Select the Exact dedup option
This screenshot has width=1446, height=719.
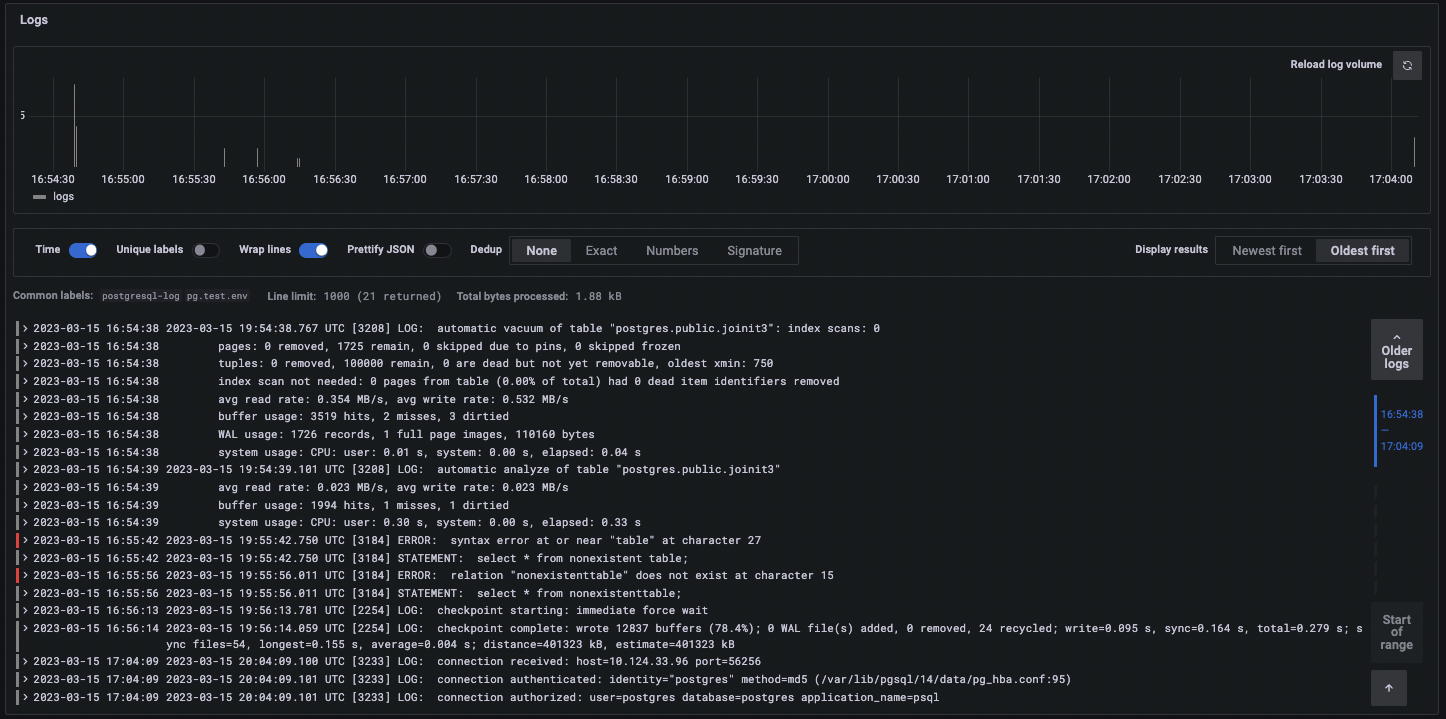pyautogui.click(x=601, y=251)
